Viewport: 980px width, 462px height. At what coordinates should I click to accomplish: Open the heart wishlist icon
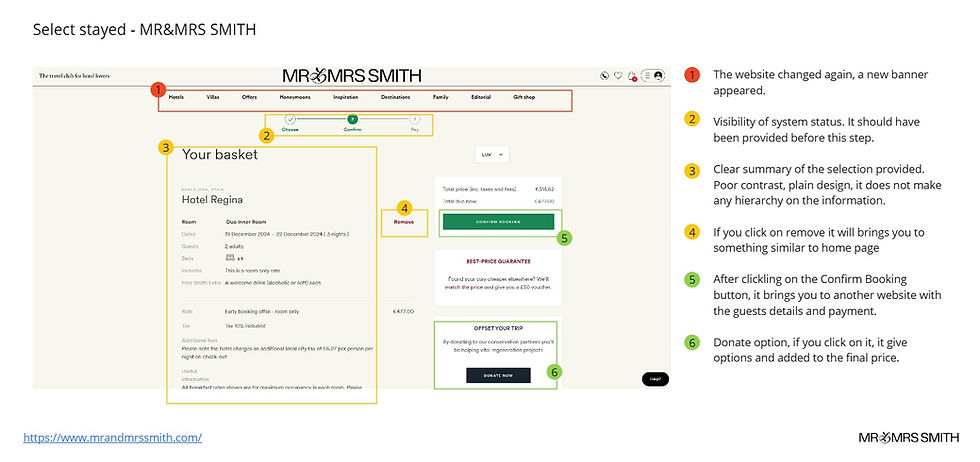tap(618, 76)
